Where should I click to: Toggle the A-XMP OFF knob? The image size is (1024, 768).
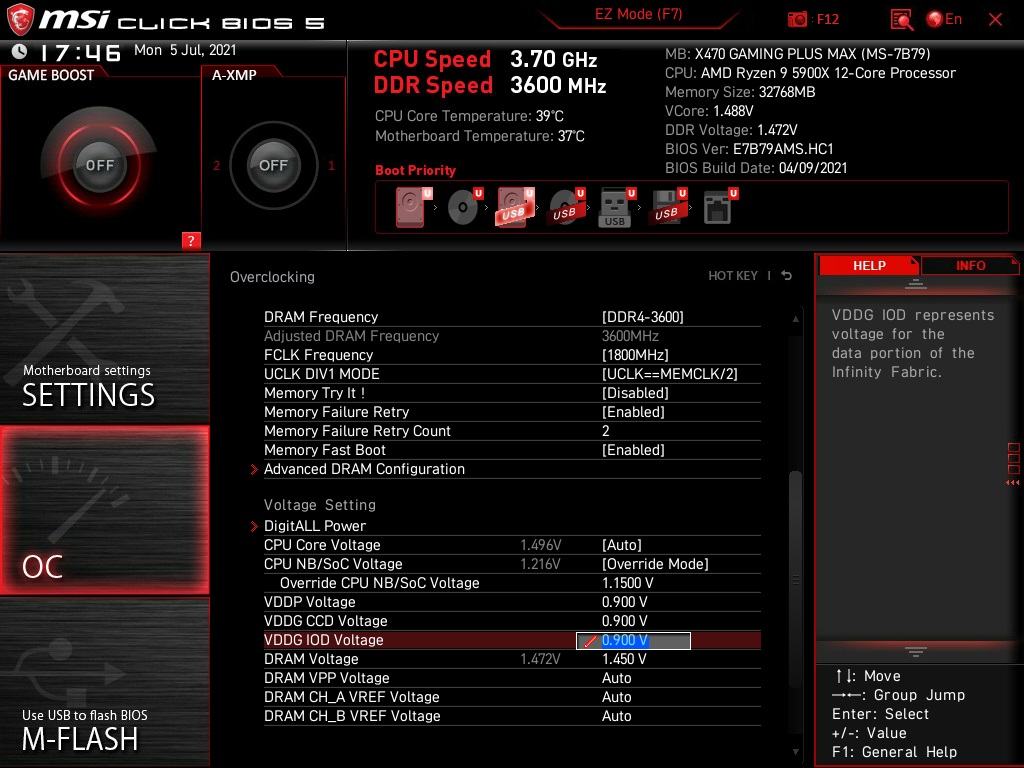tap(273, 165)
